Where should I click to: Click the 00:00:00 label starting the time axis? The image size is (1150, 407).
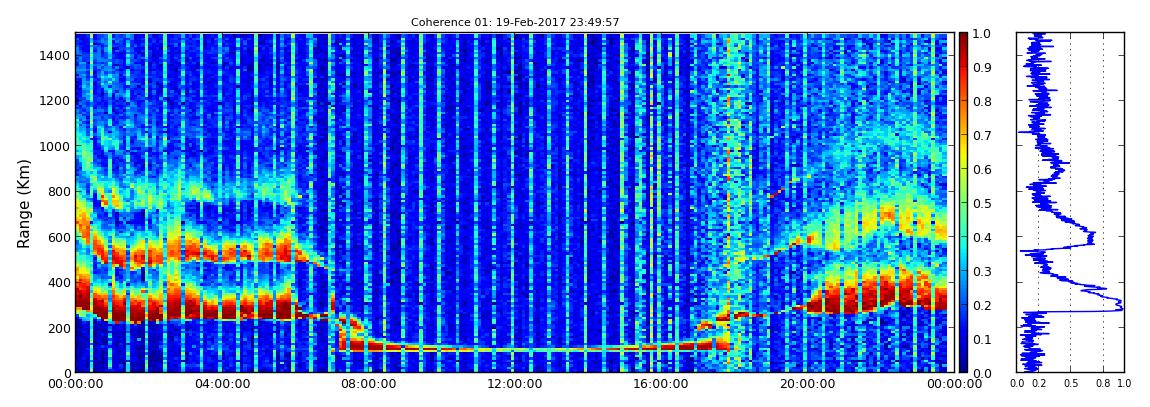(76, 384)
